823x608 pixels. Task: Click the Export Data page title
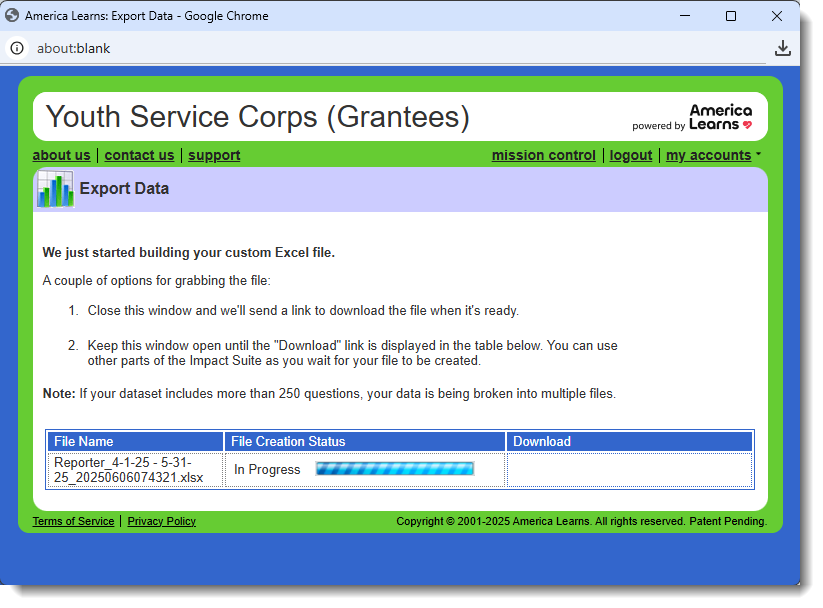pos(124,188)
